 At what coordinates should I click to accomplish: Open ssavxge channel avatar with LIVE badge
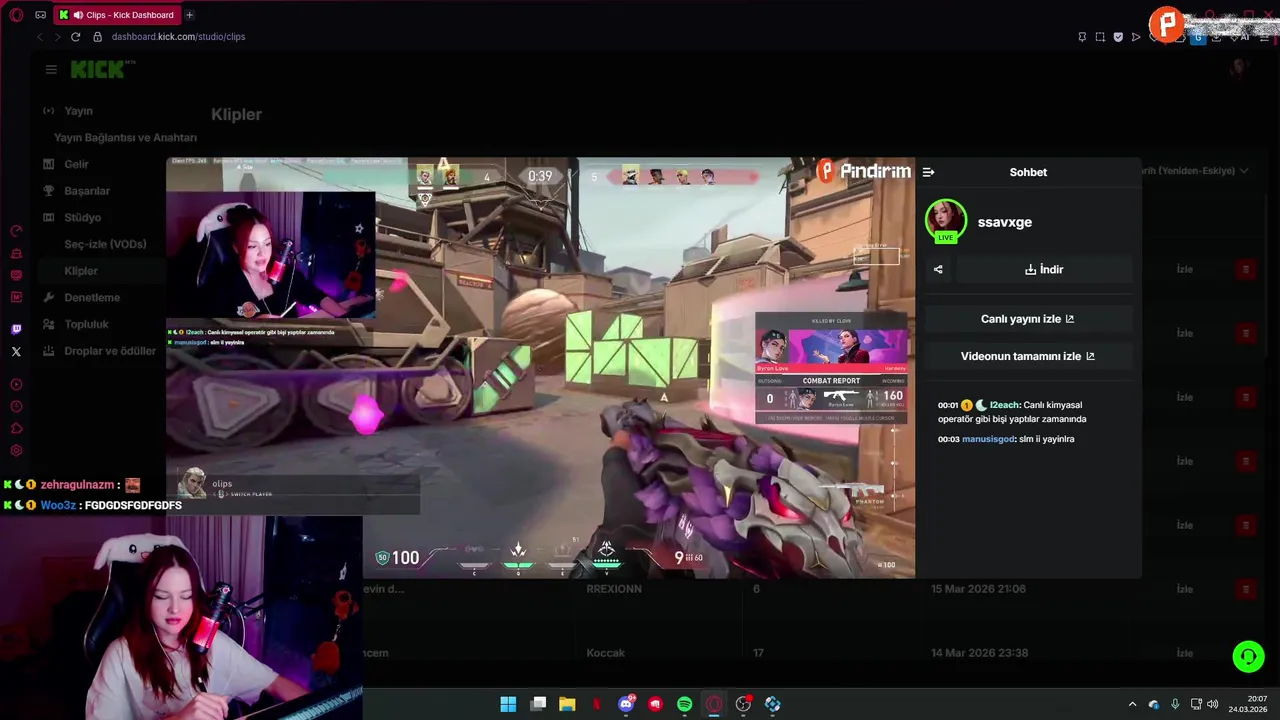(945, 221)
